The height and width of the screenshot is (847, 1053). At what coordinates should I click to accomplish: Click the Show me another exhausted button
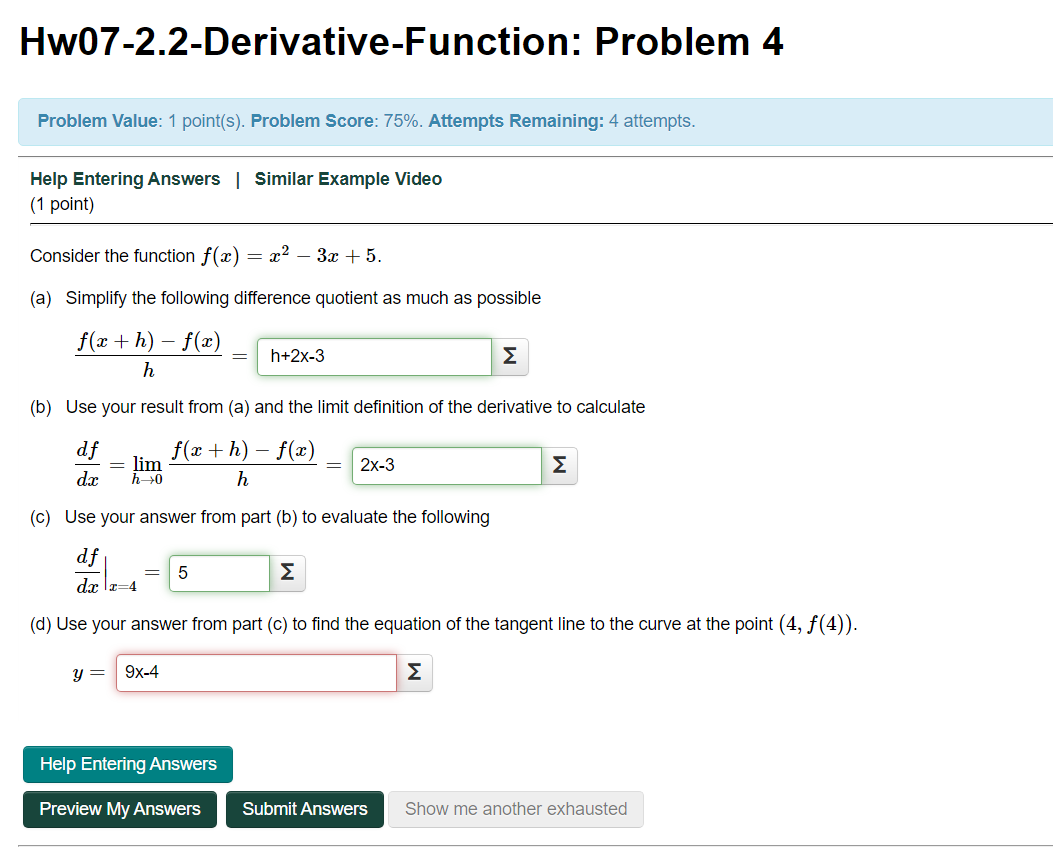click(516, 809)
